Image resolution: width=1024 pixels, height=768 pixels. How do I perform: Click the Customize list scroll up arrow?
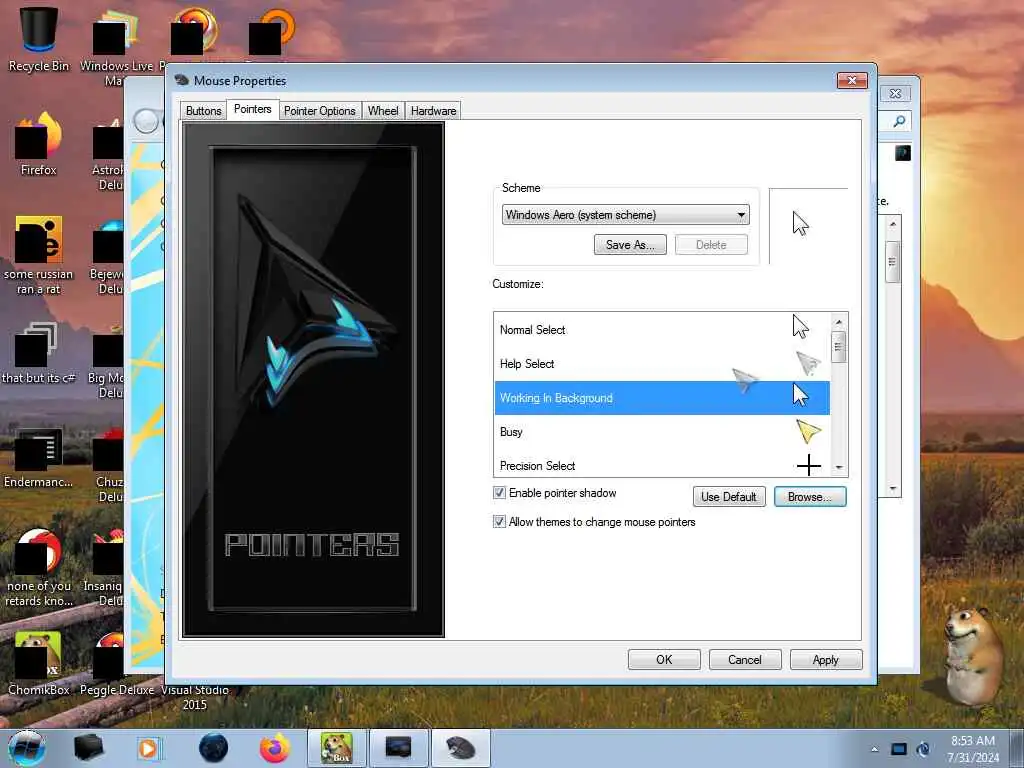coord(839,322)
